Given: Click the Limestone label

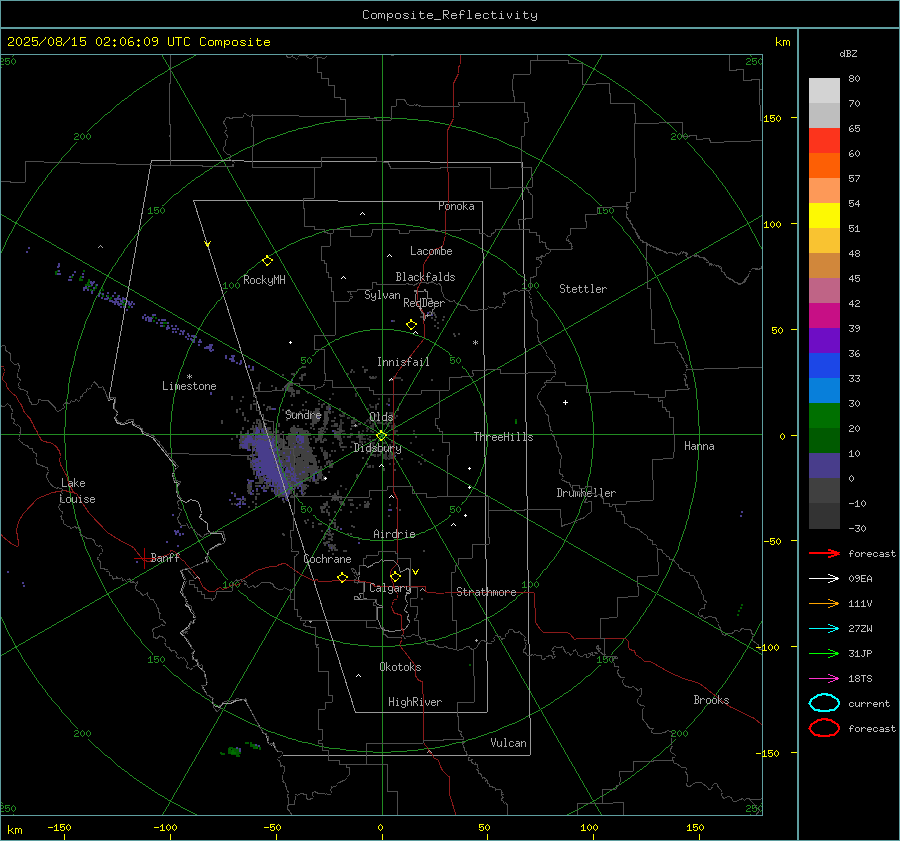Looking at the screenshot, I should [x=189, y=386].
